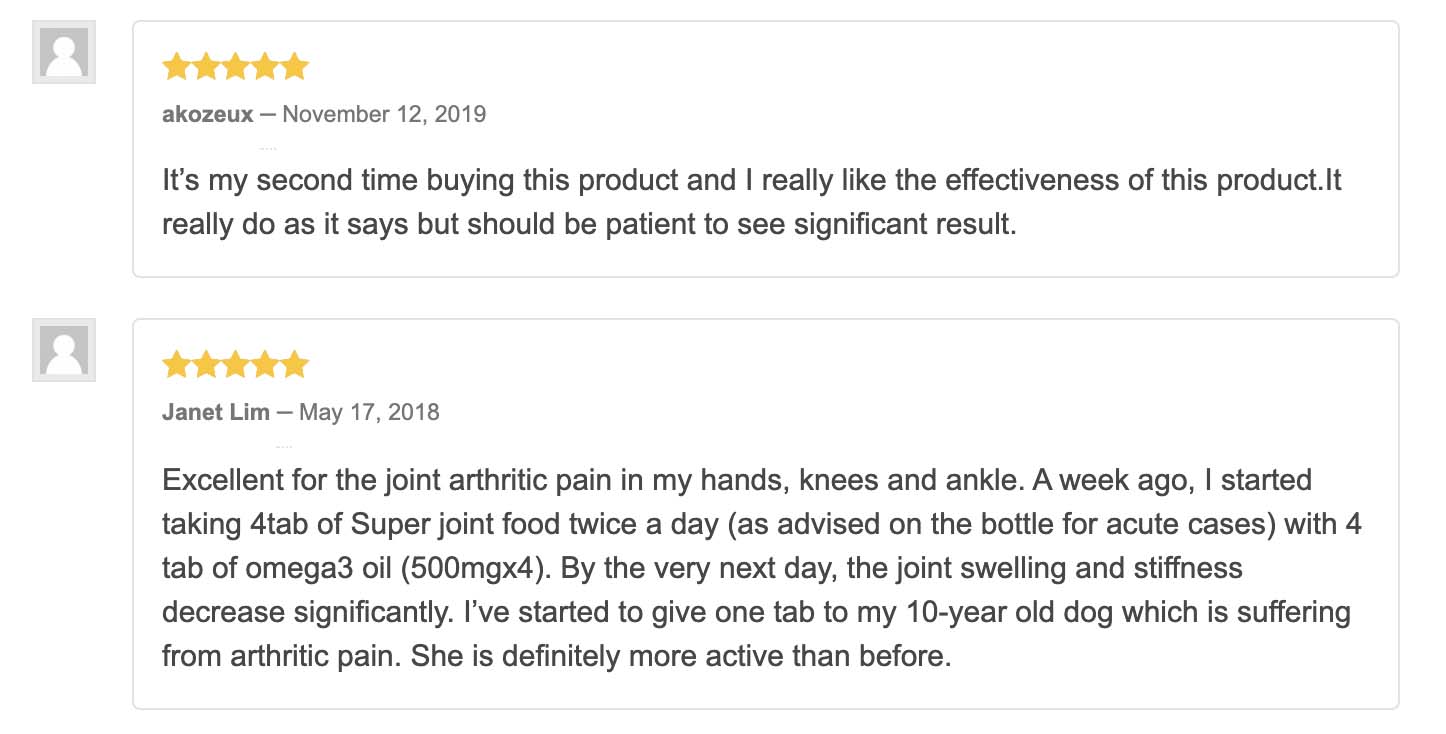Click the reviewer name akozeux
The image size is (1446, 734).
click(x=207, y=114)
